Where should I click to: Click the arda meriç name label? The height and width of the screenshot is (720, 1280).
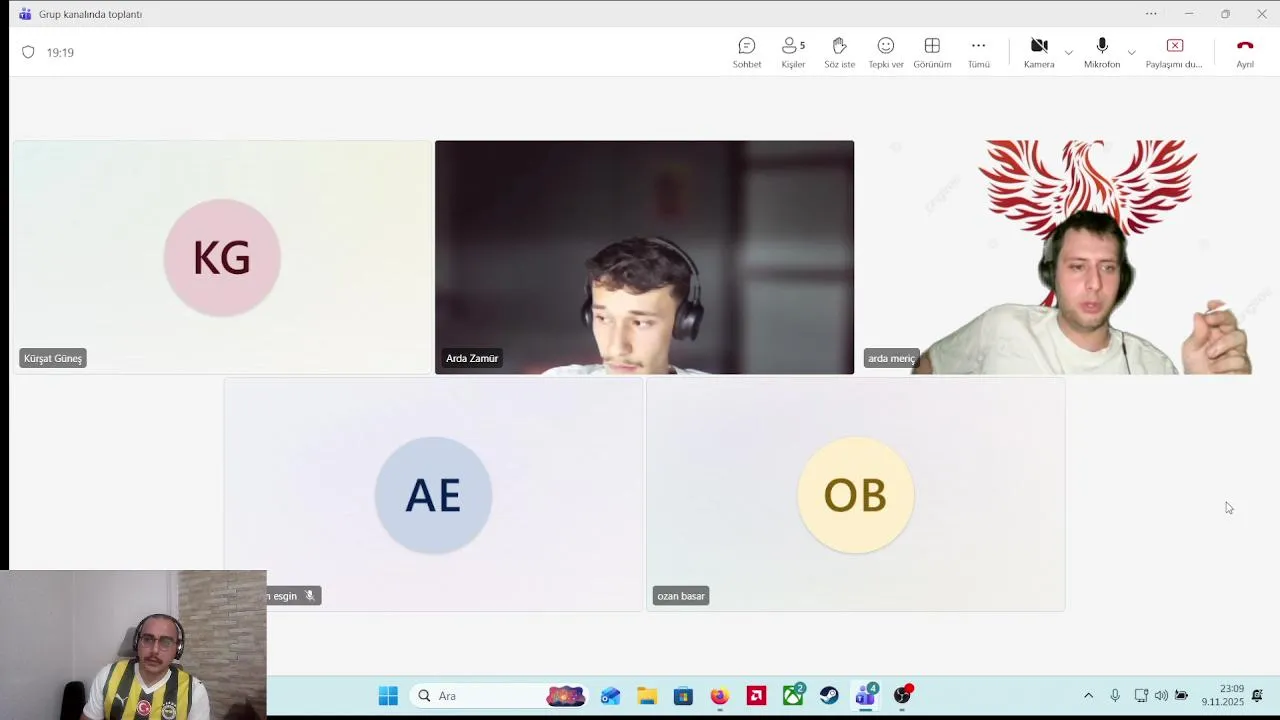tap(891, 358)
